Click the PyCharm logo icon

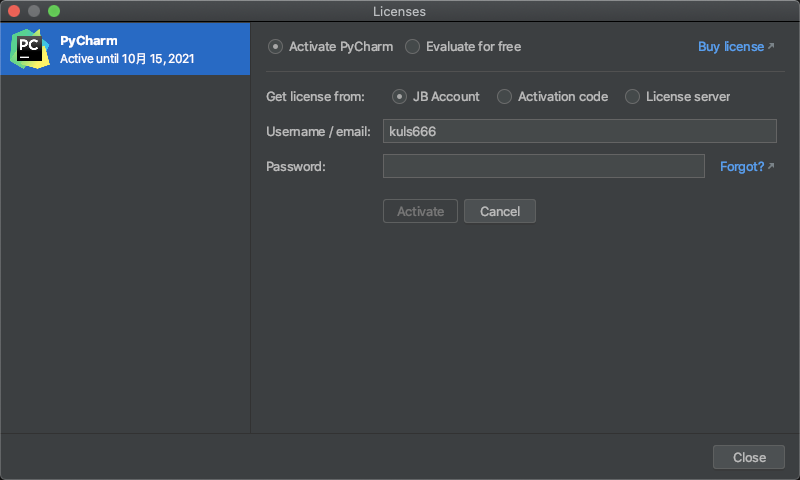click(30, 49)
